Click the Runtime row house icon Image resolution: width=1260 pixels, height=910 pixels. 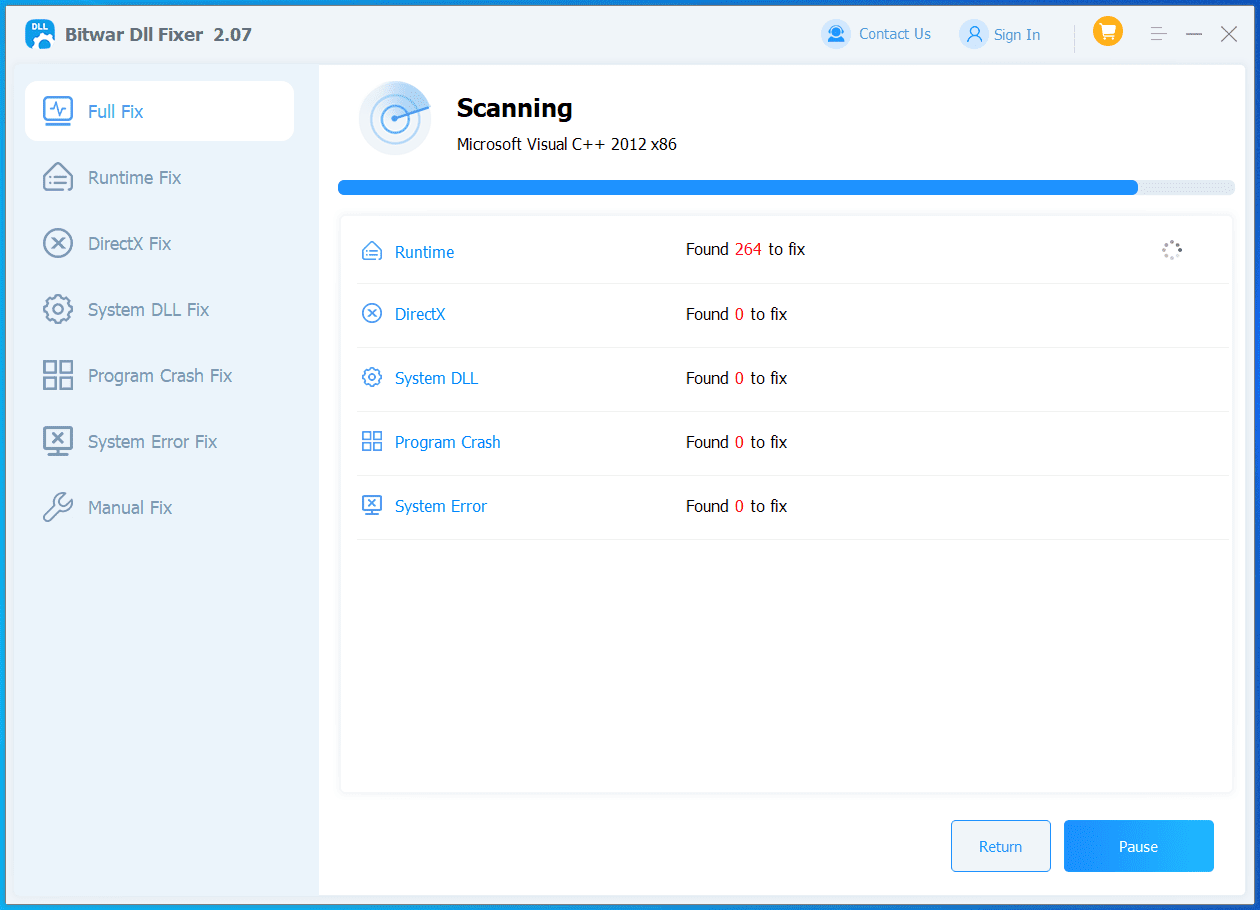click(x=372, y=251)
